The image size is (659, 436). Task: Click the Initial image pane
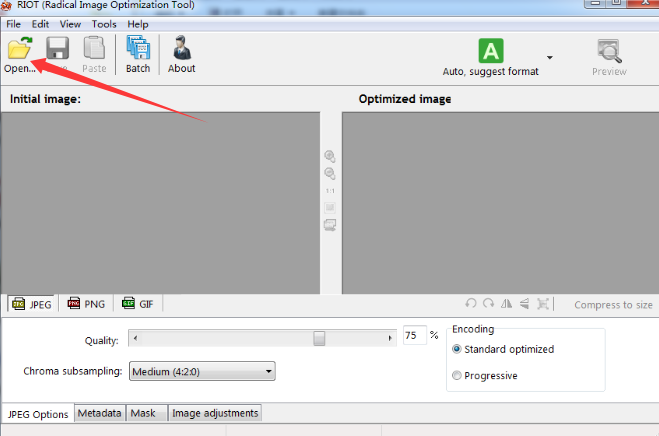coord(161,203)
